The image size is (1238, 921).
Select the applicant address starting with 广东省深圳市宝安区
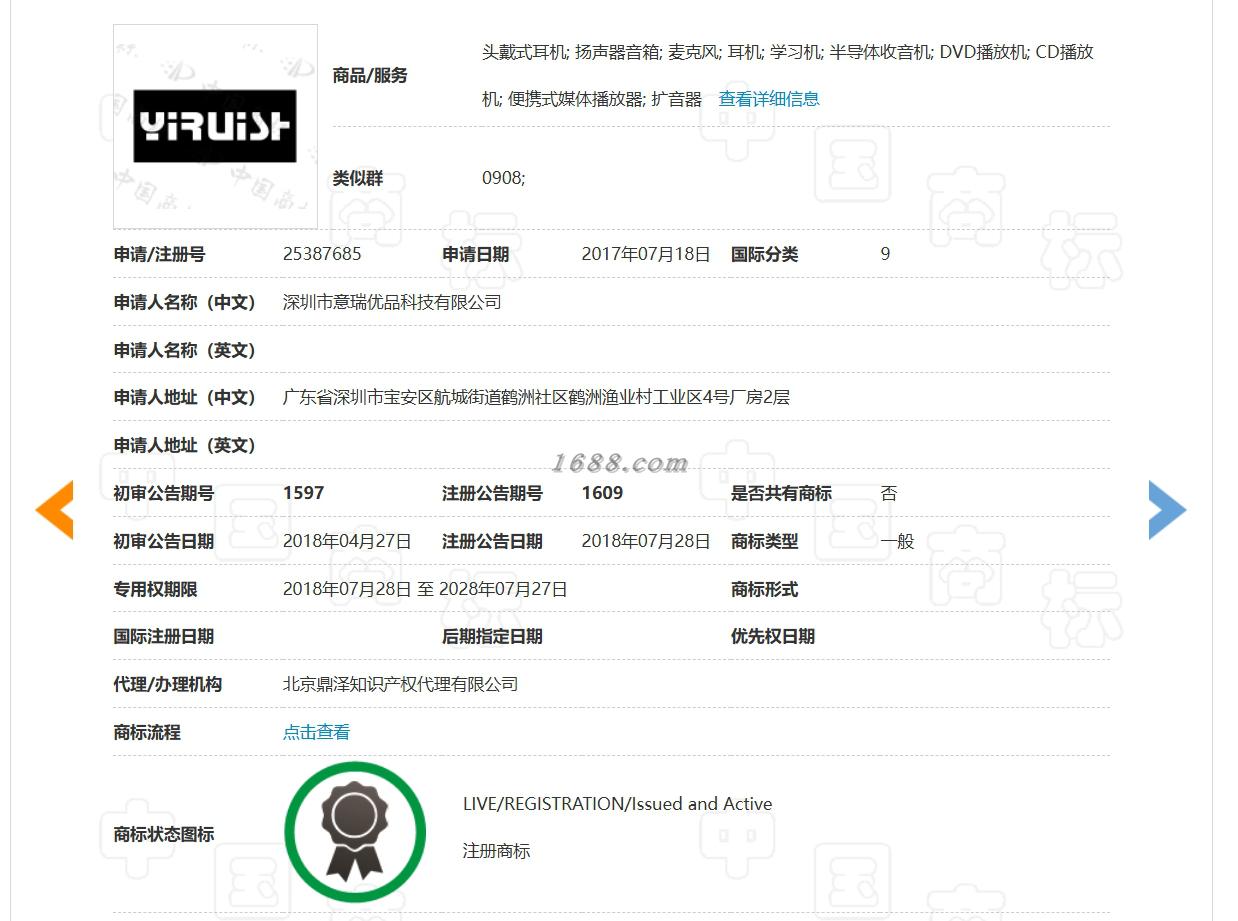coord(536,397)
